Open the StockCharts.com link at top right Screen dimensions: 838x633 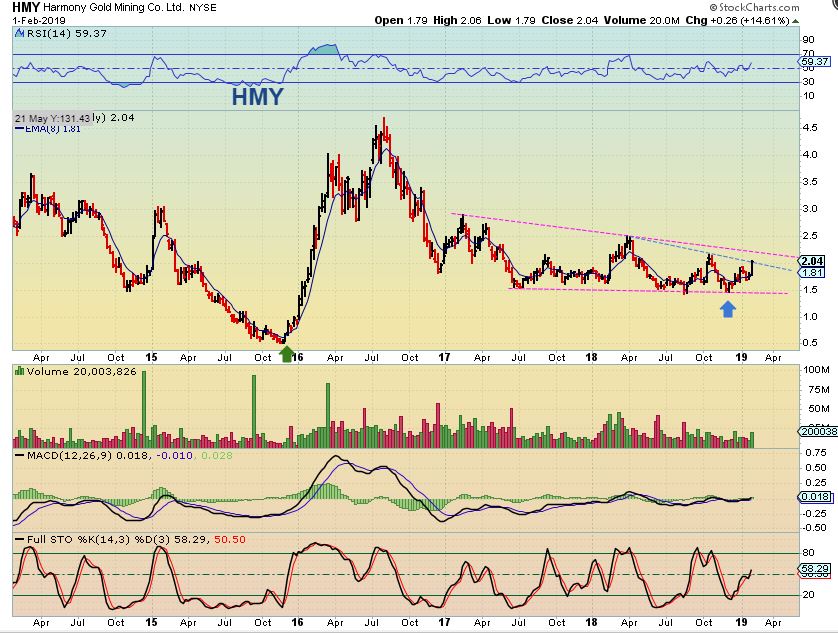coord(759,7)
